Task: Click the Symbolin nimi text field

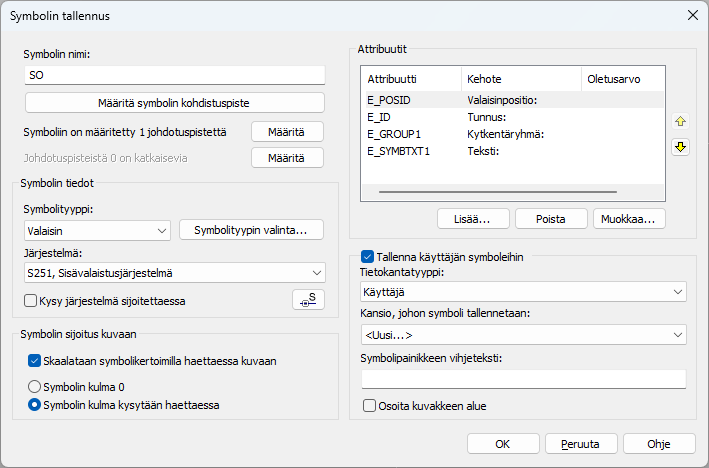Action: (x=174, y=75)
